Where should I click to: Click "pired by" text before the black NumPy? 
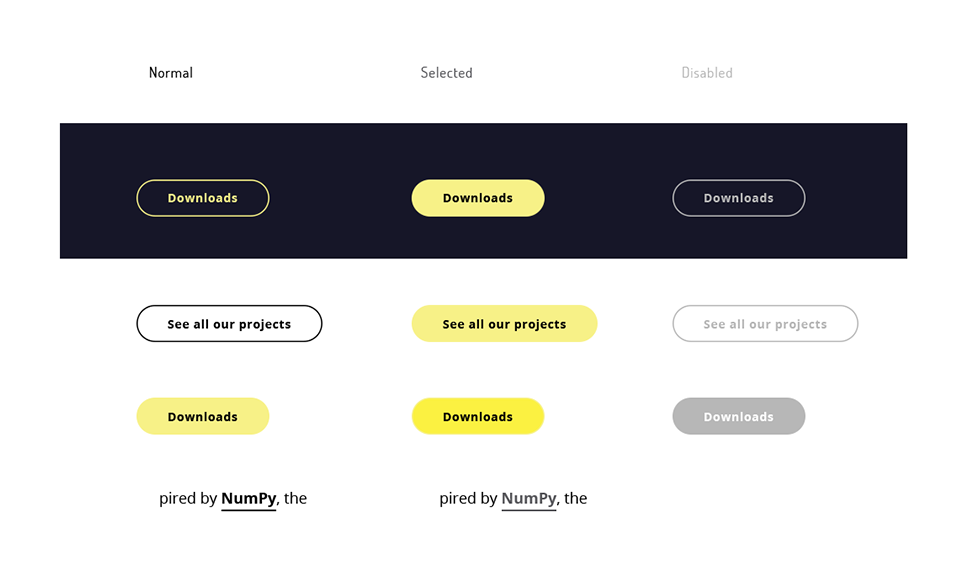pyautogui.click(x=188, y=498)
